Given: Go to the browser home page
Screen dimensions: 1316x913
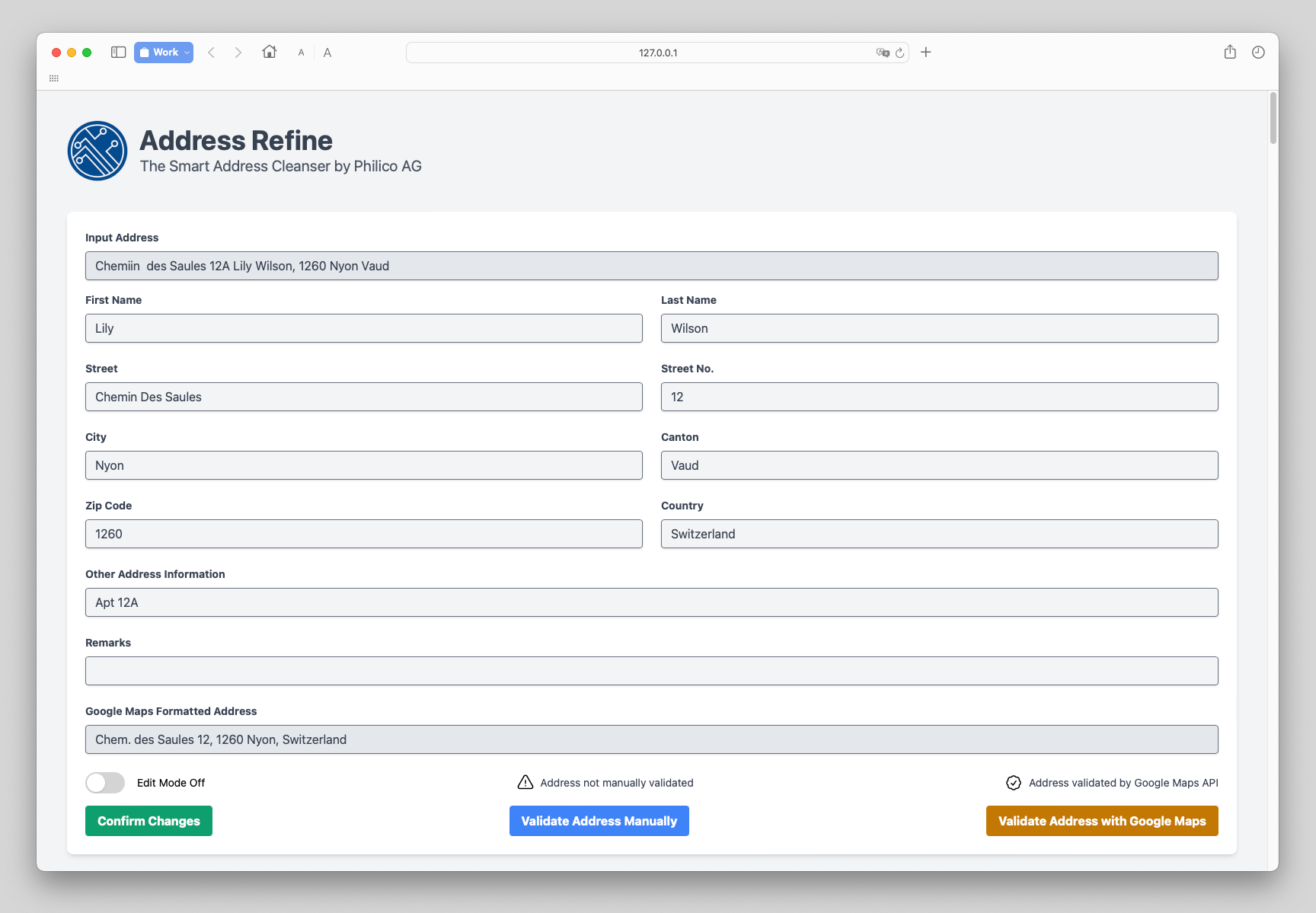Looking at the screenshot, I should [269, 52].
